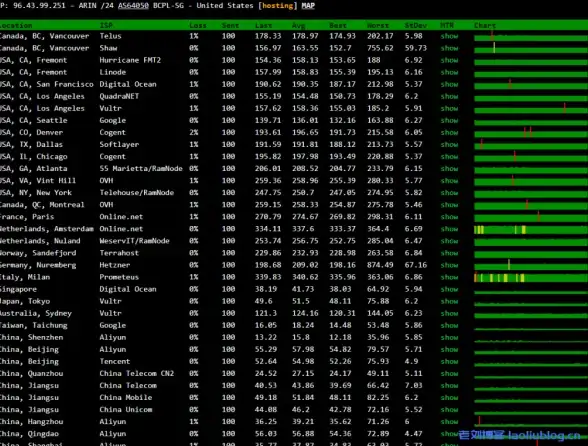Click the StDev column header
Viewport: 588px width, 446px height.
416,25
